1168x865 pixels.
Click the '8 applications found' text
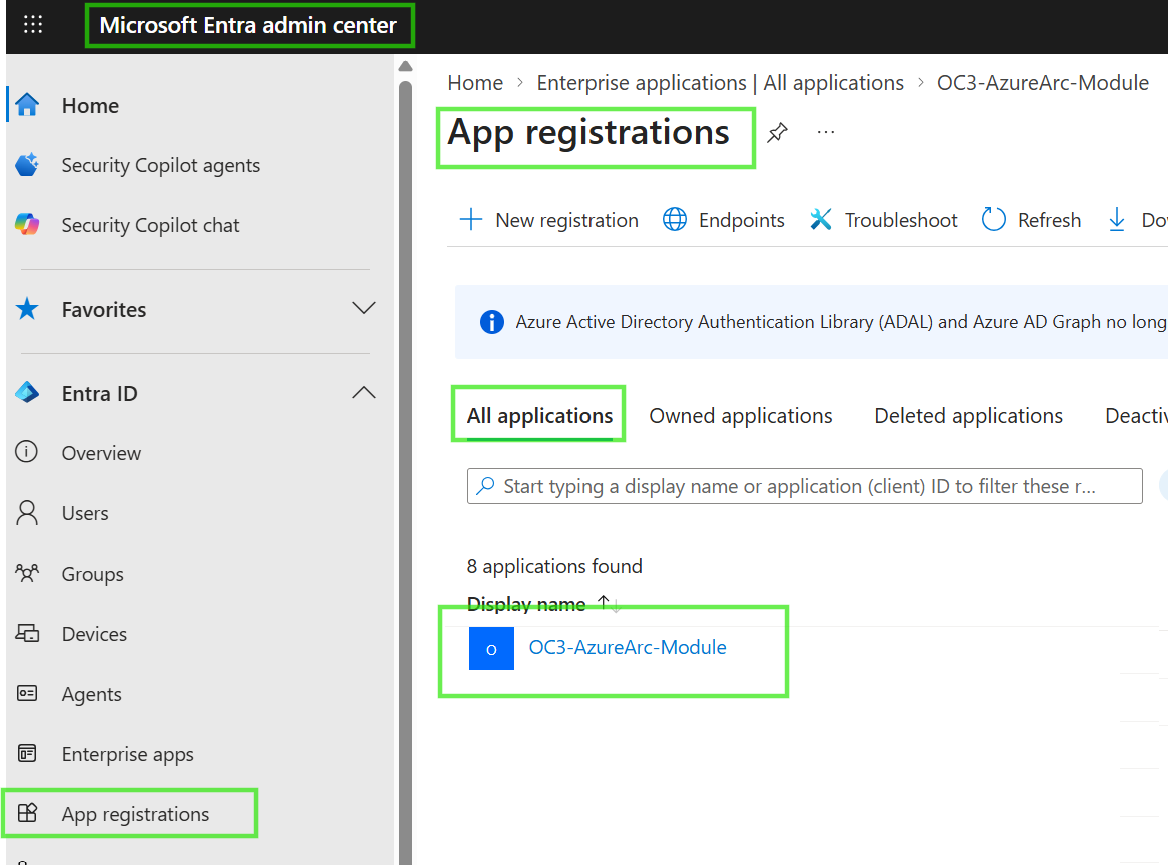tap(554, 566)
